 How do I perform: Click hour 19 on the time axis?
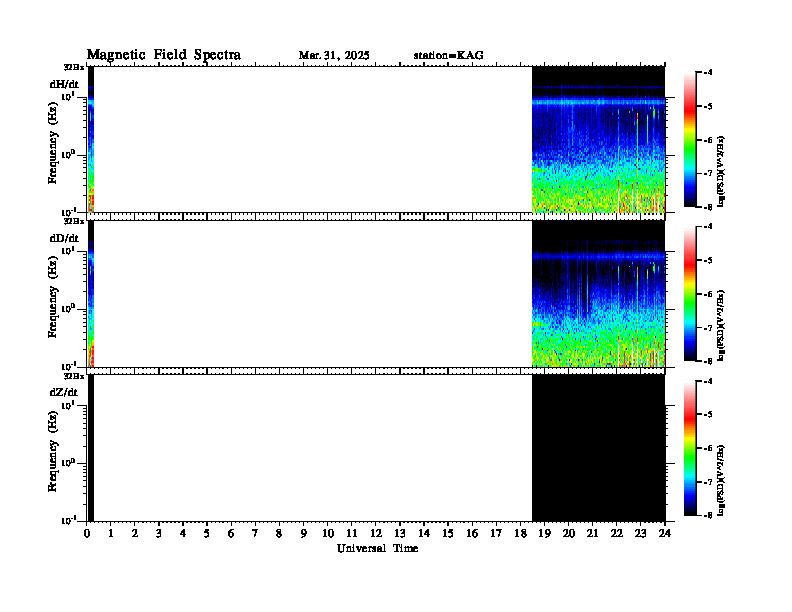[544, 534]
